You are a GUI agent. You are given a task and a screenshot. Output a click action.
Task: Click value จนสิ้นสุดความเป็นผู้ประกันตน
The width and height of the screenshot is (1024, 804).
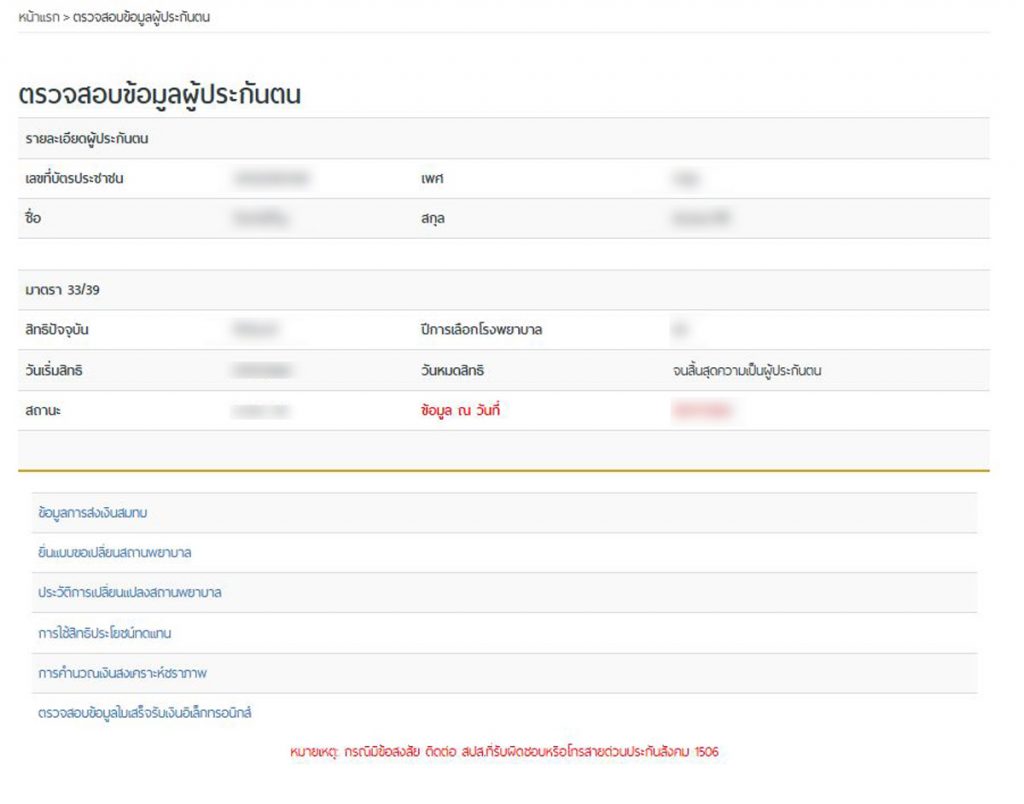pos(746,370)
